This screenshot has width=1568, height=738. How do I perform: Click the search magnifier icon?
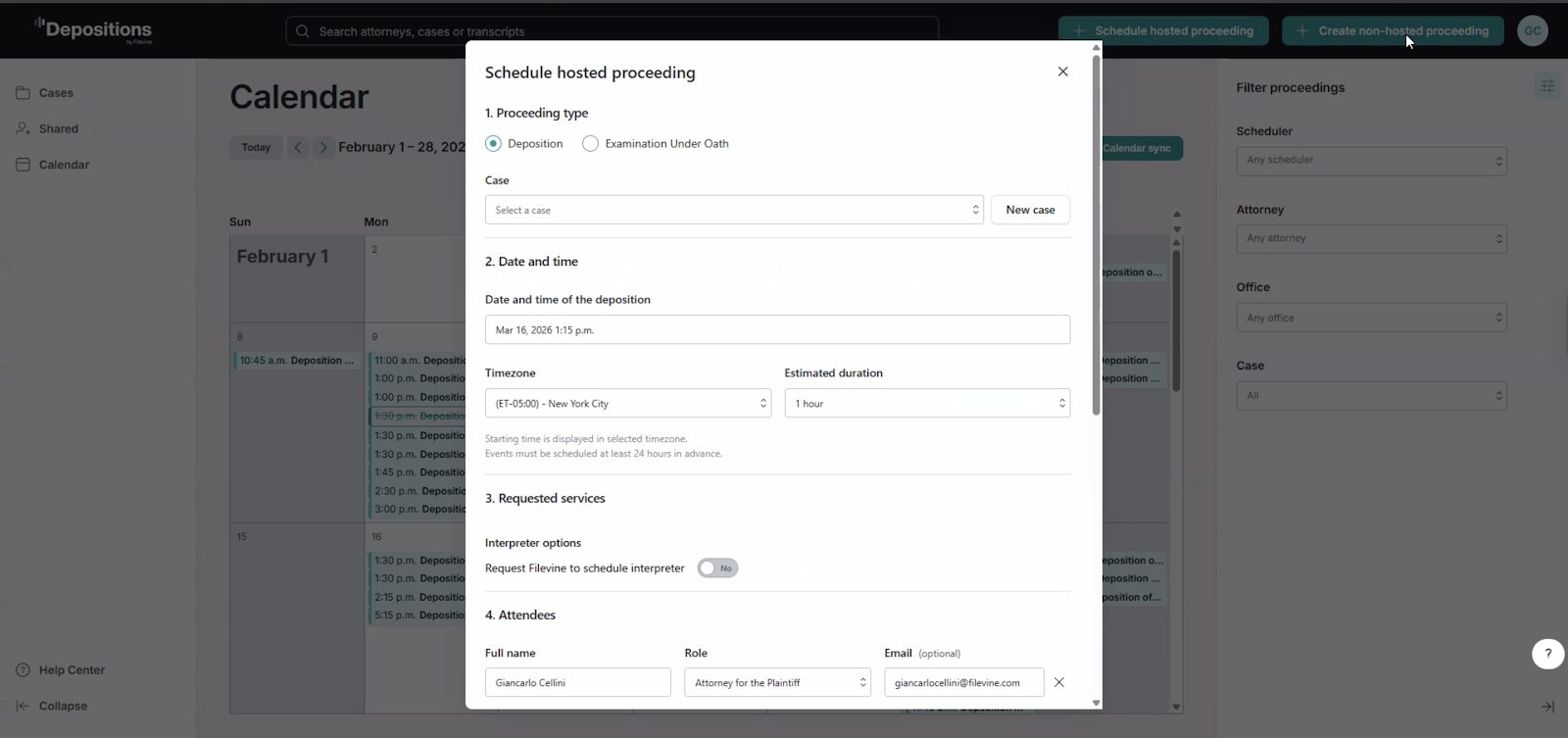coord(303,31)
